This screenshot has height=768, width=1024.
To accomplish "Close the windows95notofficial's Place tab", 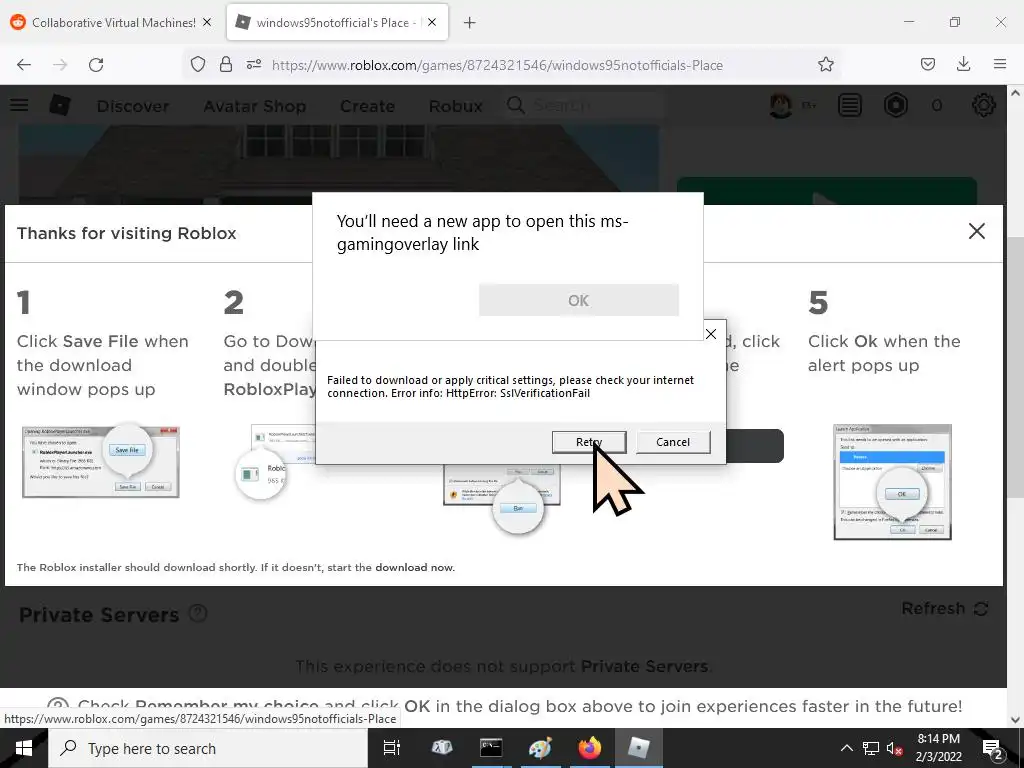I will coord(432,22).
